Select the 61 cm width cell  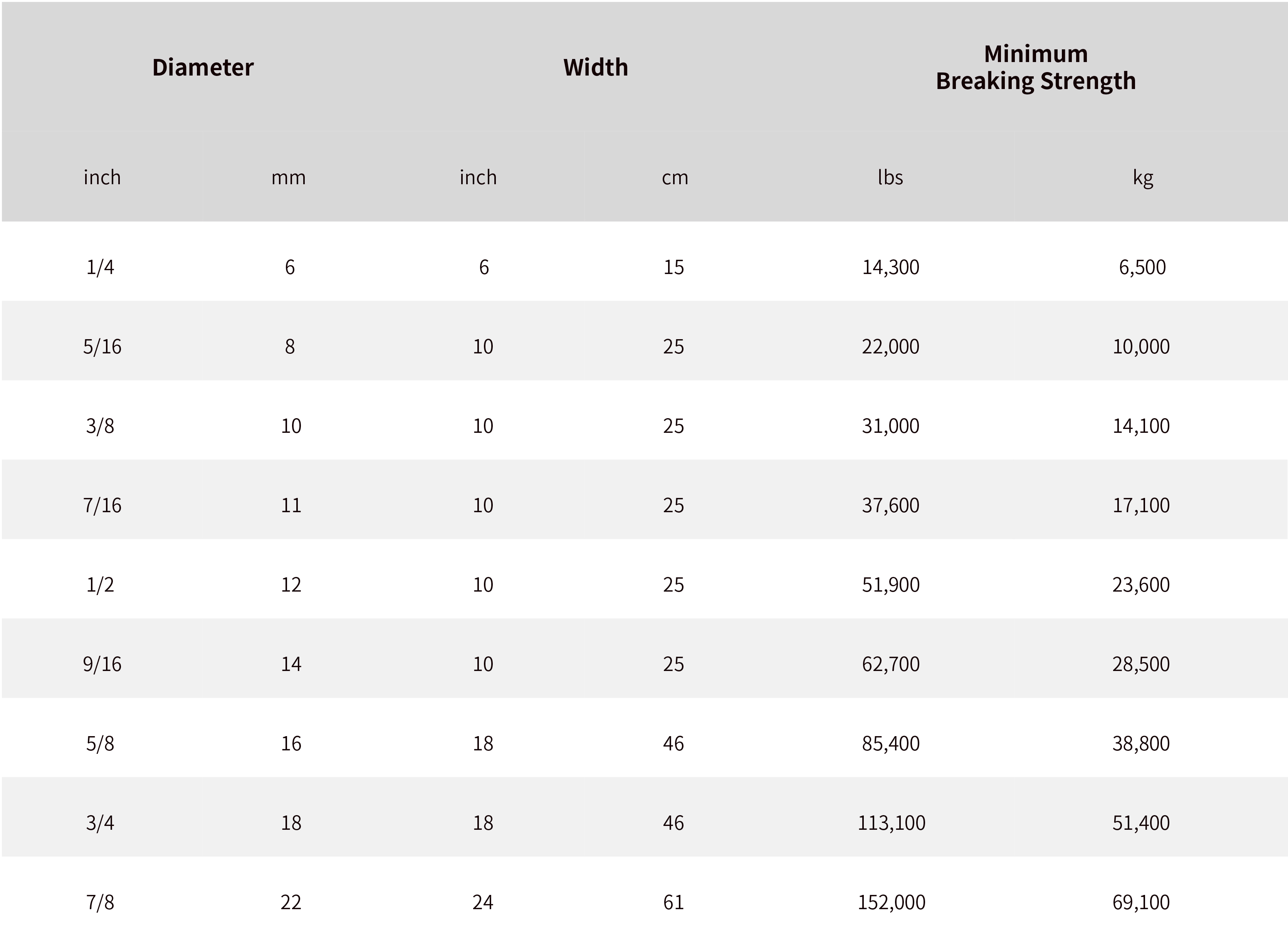point(673,902)
